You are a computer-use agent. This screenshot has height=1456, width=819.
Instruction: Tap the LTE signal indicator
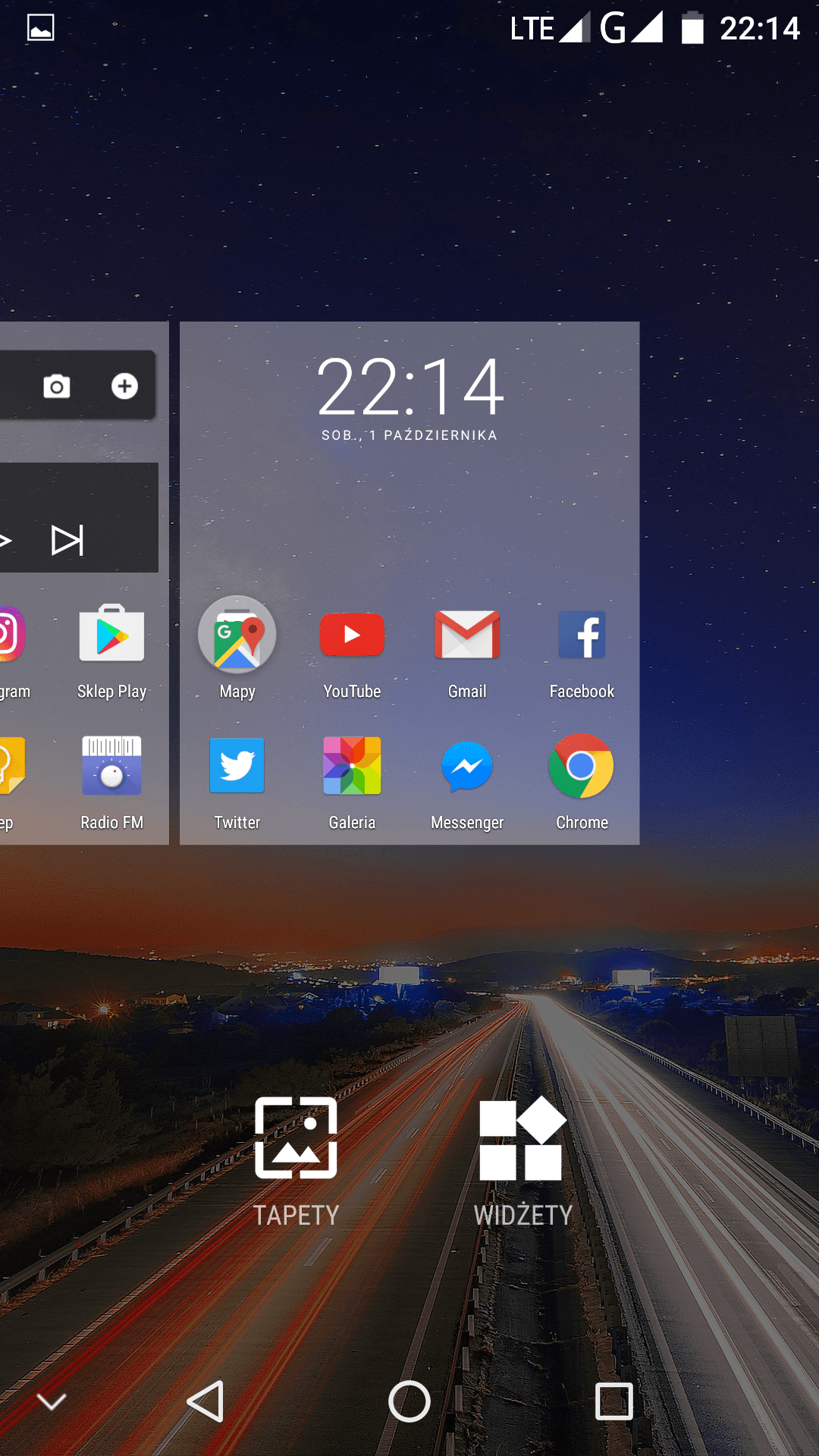point(549,28)
